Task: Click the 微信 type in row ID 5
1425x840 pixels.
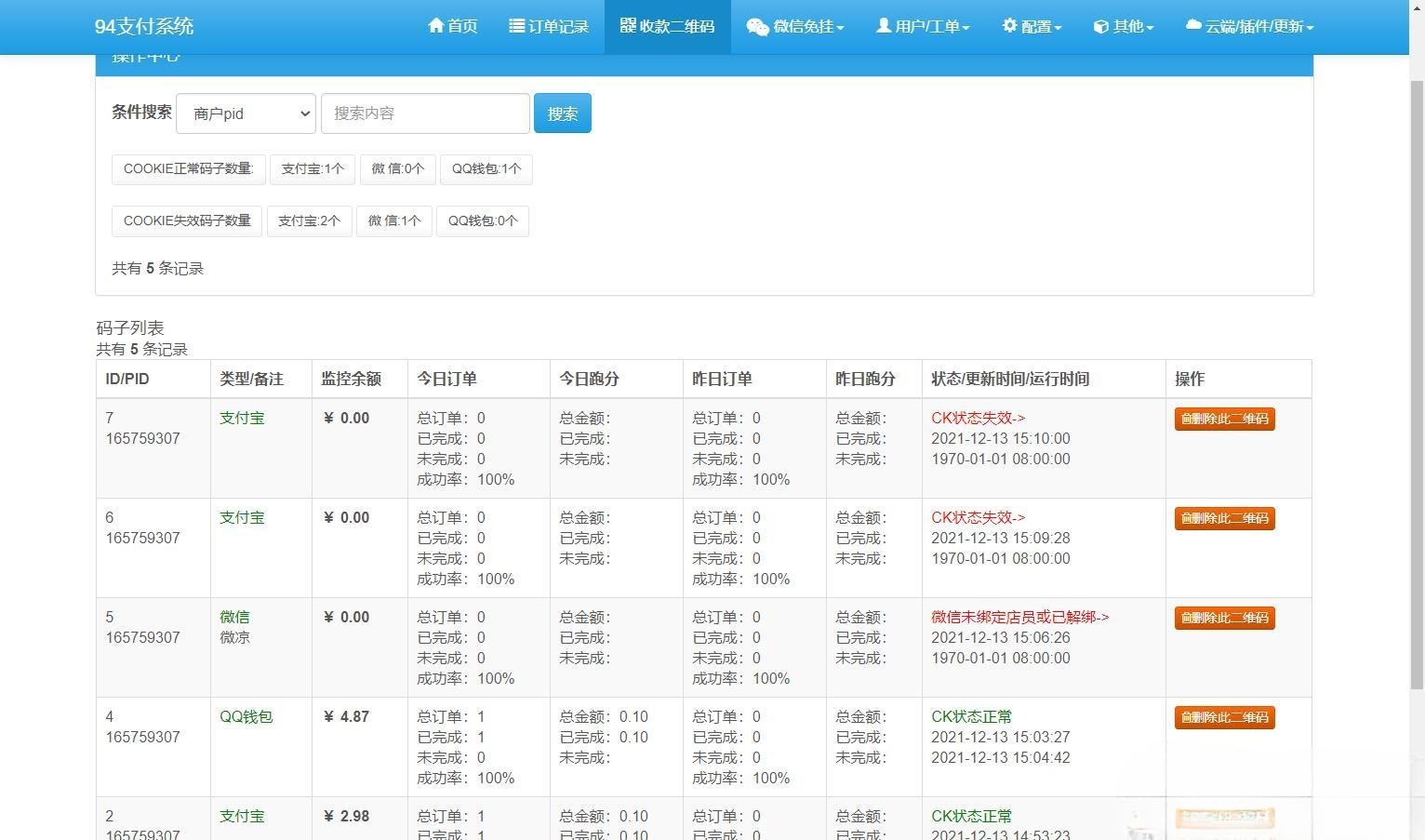Action: click(234, 618)
